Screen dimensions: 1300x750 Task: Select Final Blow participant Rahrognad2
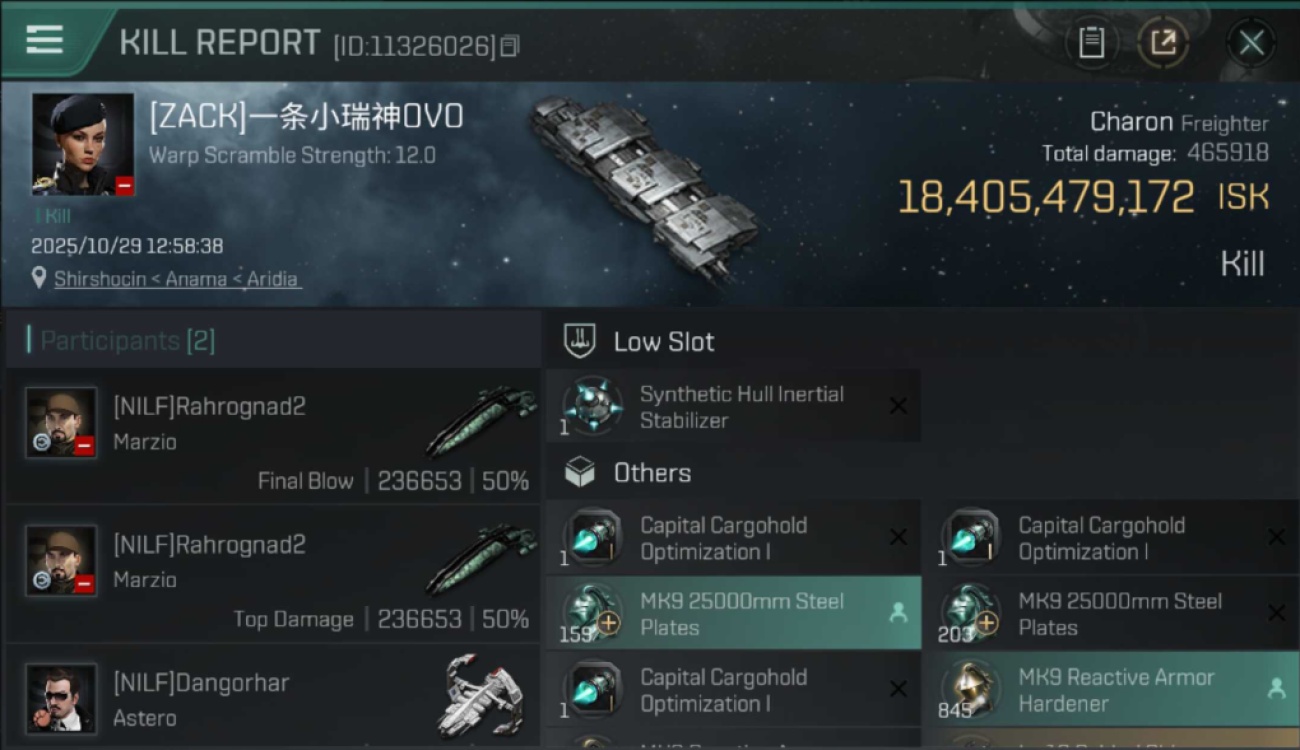tap(272, 435)
